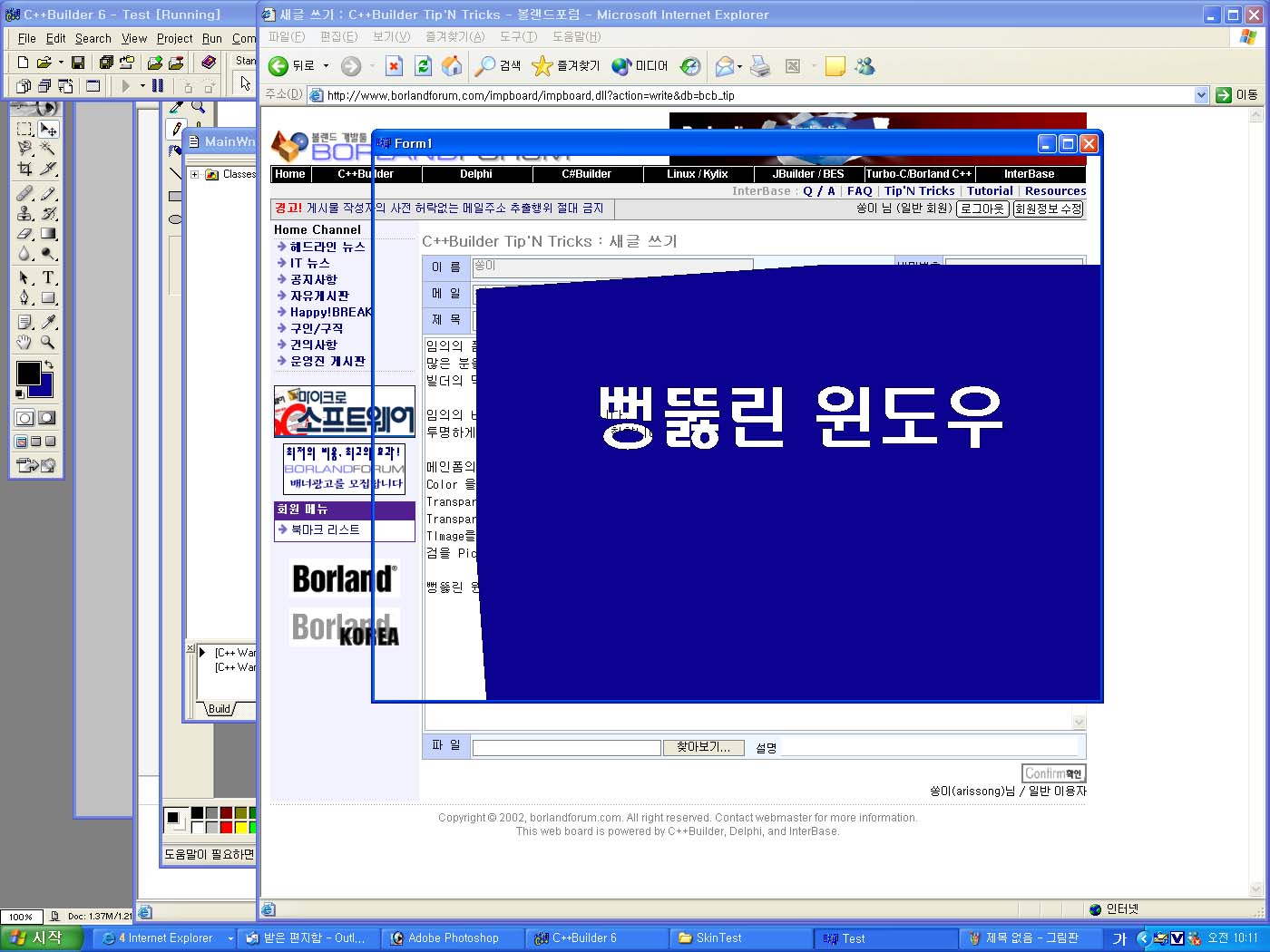This screenshot has width=1270, height=952.
Task: Refresh the page with the IE refresh icon
Action: 423,66
